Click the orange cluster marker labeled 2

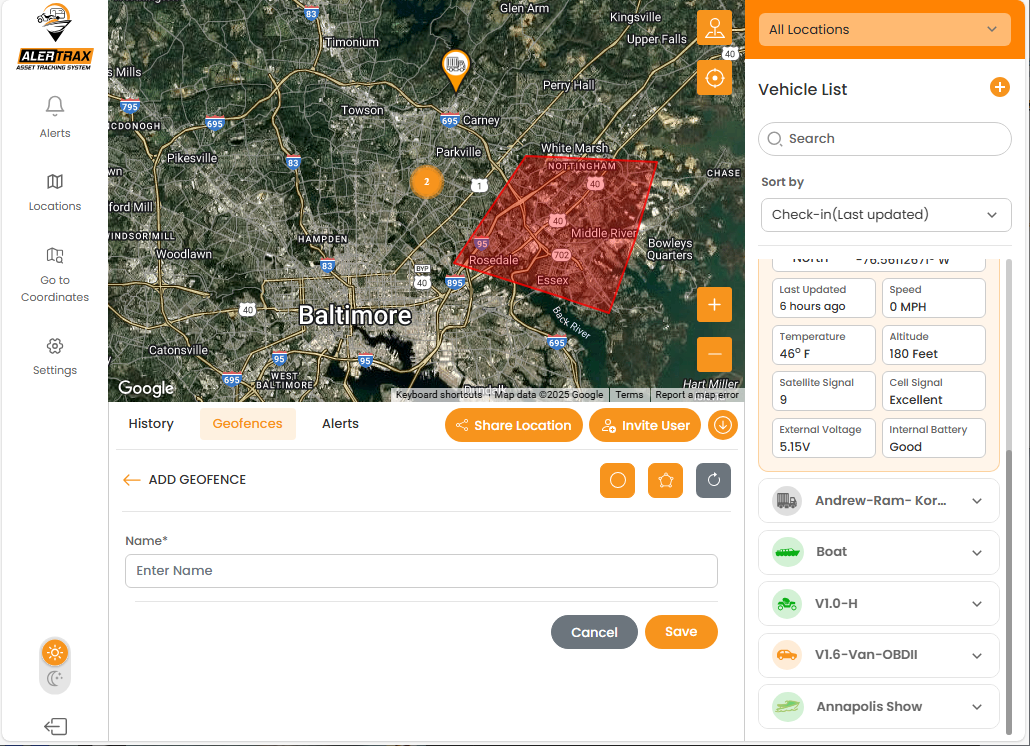426,182
